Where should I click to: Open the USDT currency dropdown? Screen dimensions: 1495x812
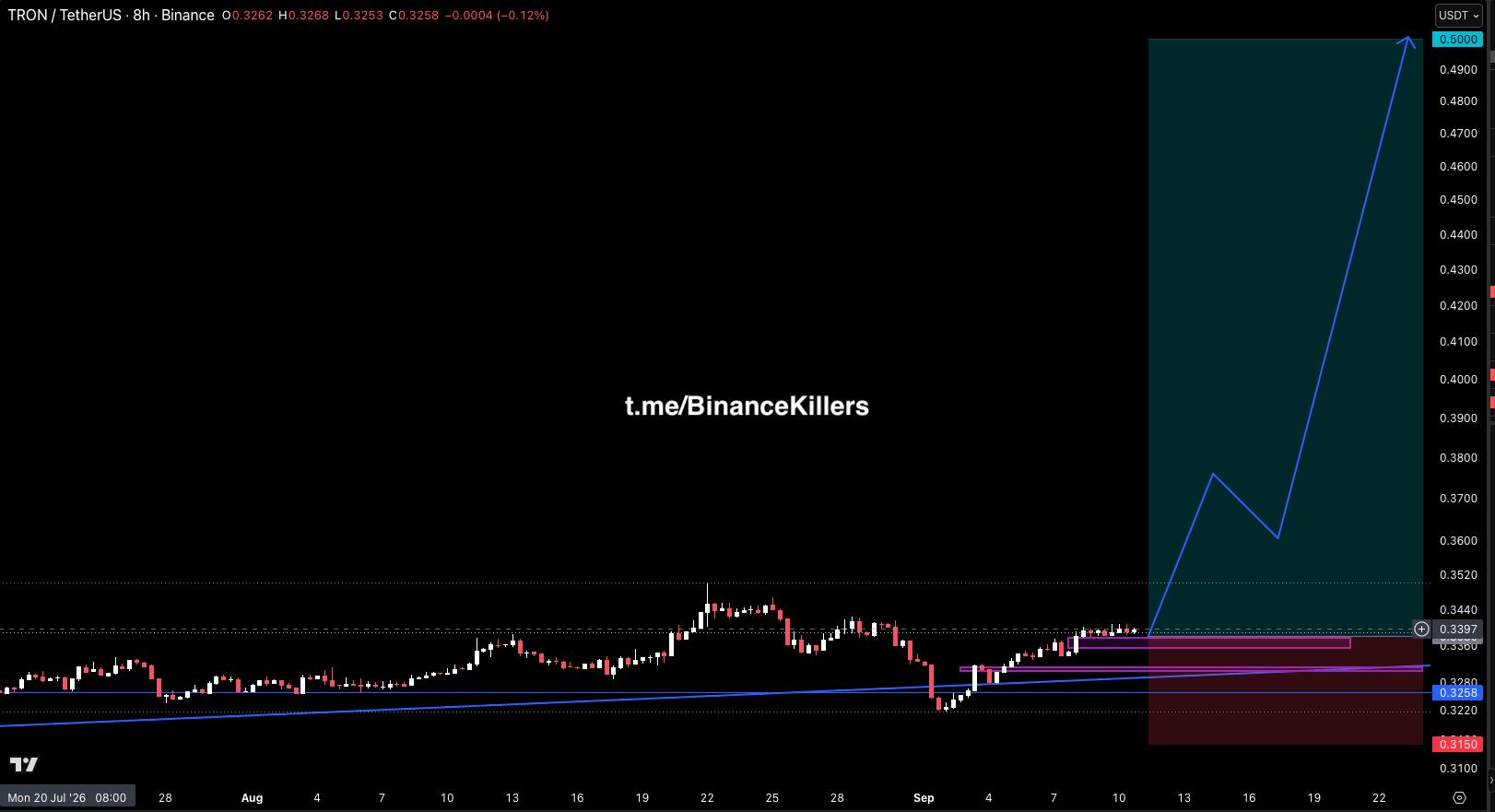1459,15
